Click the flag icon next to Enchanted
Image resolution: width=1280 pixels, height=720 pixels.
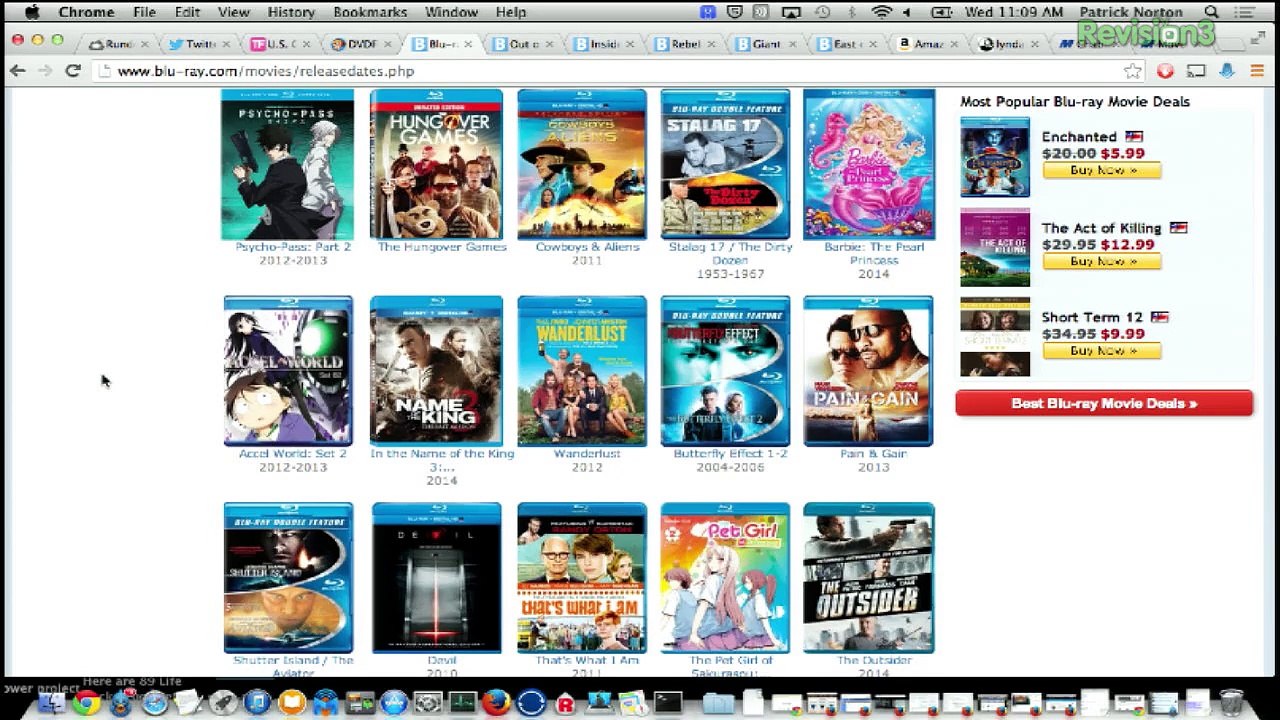(x=1133, y=137)
